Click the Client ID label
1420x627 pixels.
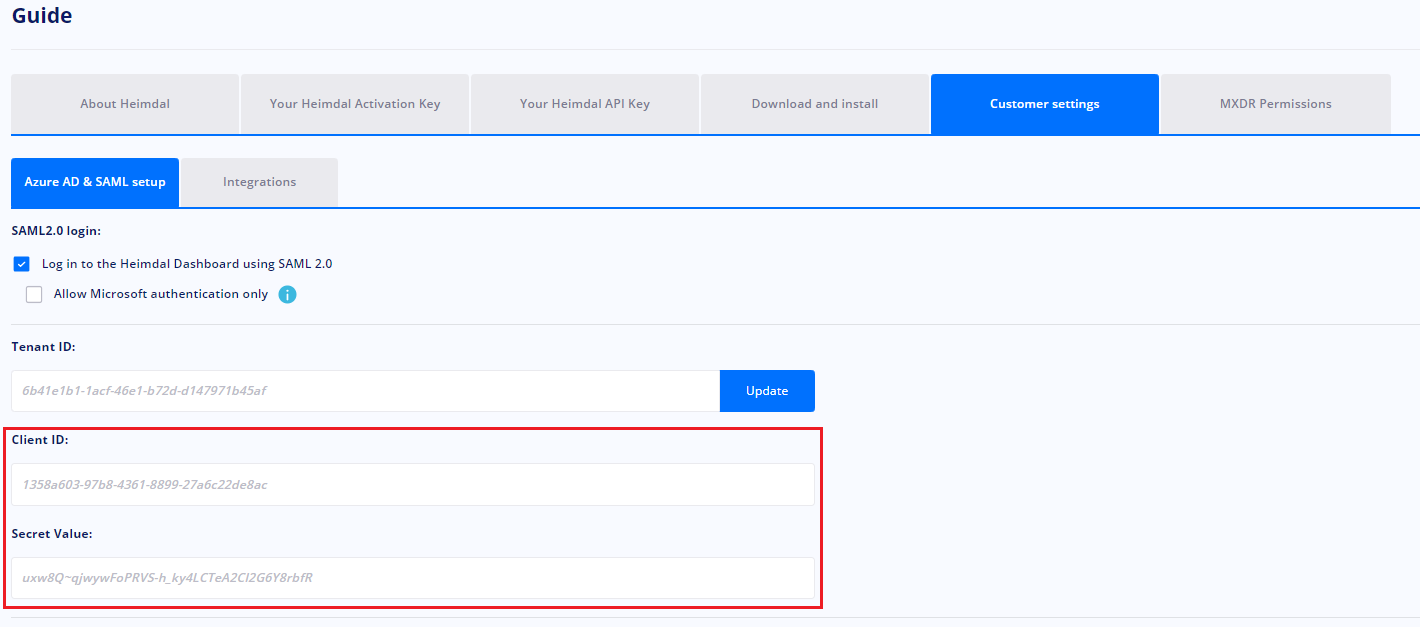tap(40, 440)
